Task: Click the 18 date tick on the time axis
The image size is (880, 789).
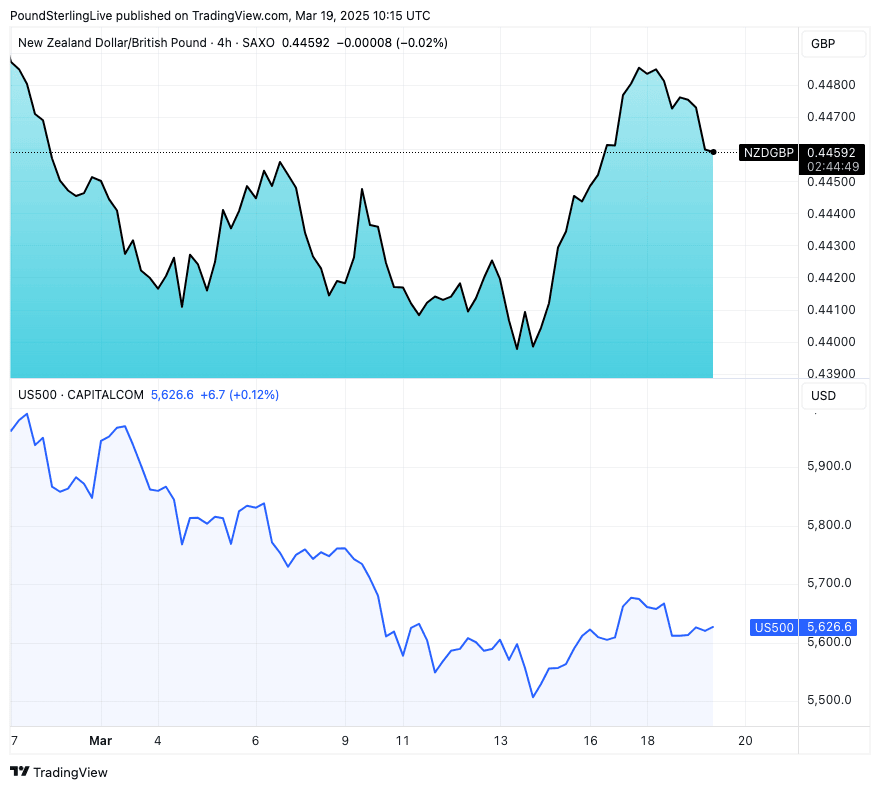Action: (648, 740)
